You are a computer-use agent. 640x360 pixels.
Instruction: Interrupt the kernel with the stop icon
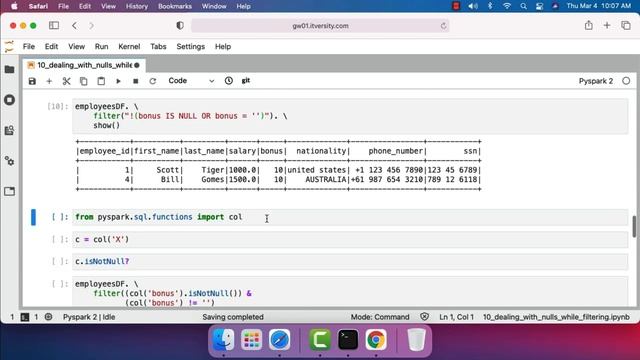pos(136,81)
